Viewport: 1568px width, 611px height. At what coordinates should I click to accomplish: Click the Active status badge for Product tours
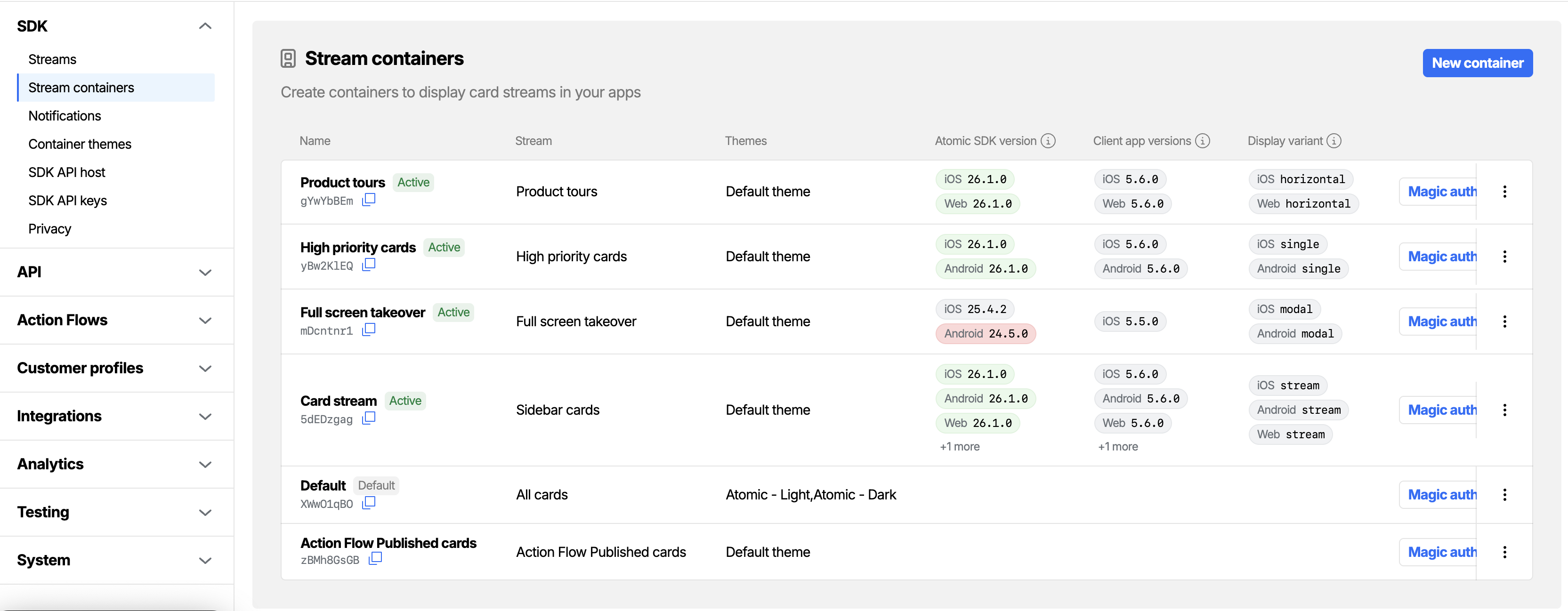413,183
